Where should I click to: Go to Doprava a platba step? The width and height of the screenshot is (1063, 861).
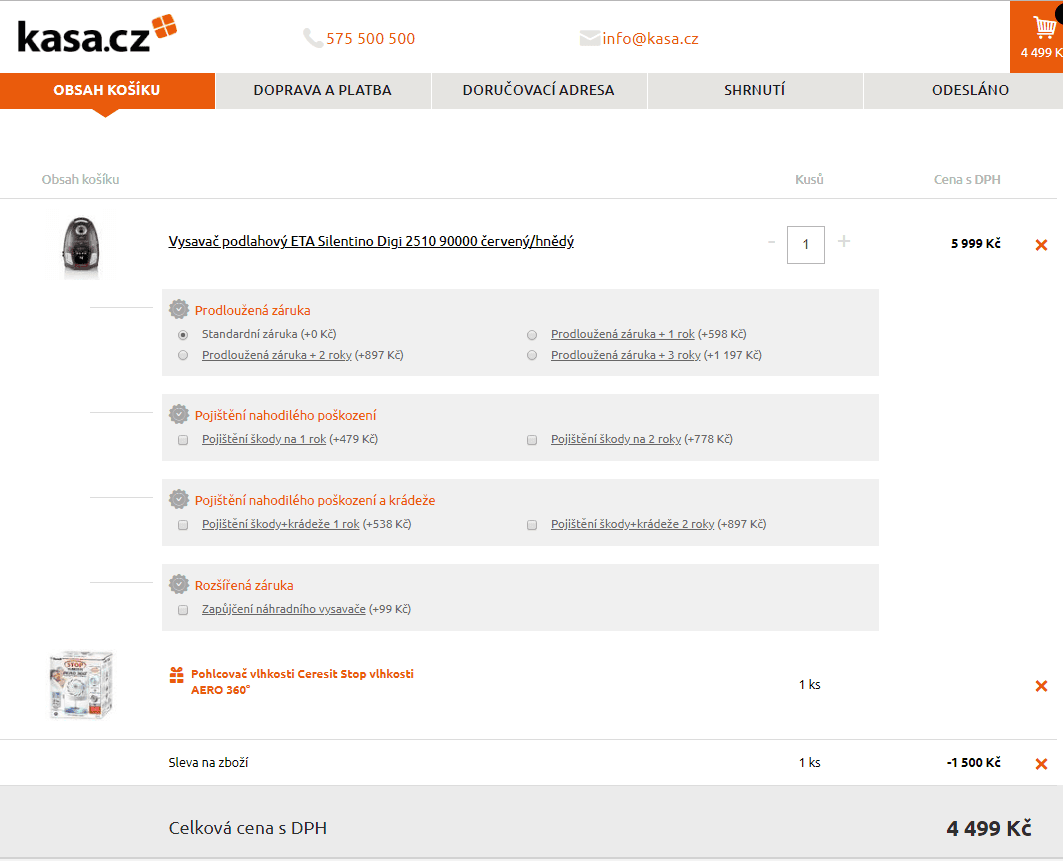point(323,90)
